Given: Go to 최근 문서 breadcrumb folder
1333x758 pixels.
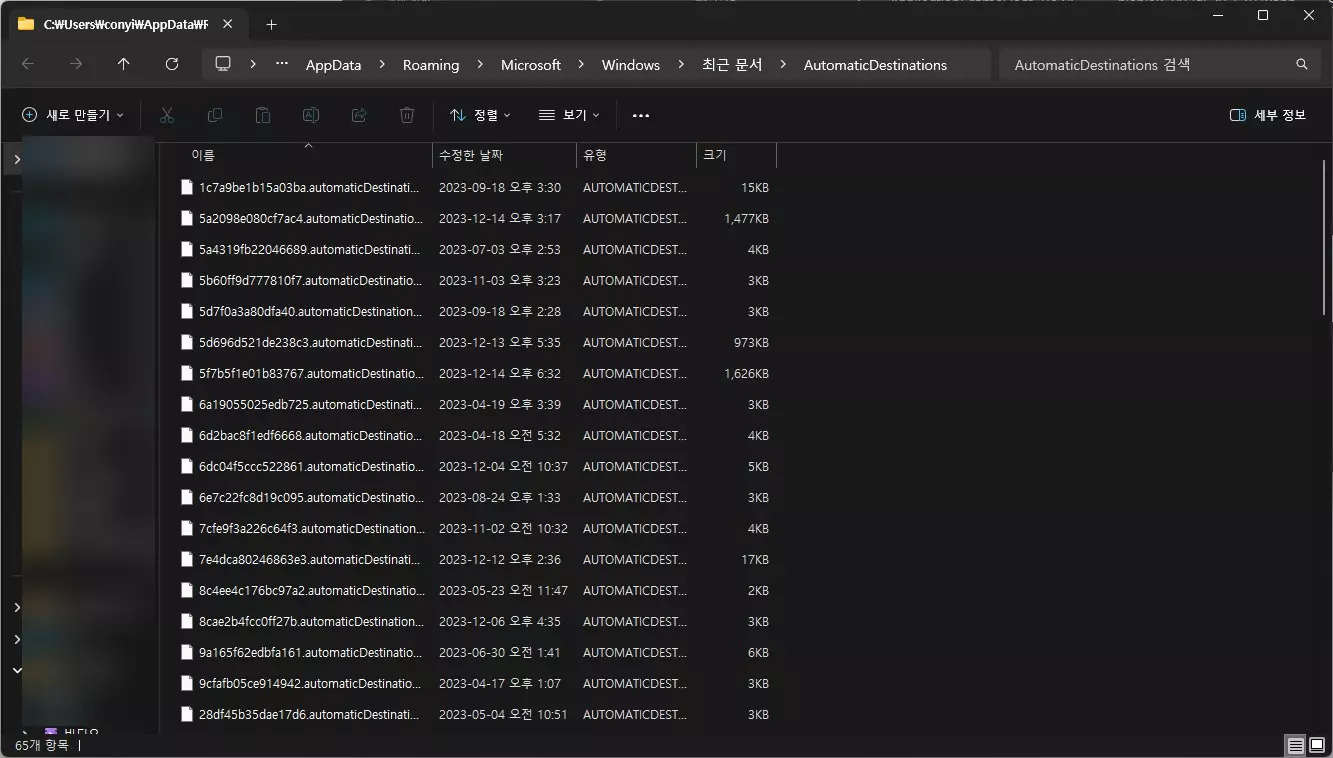Looking at the screenshot, I should [732, 65].
